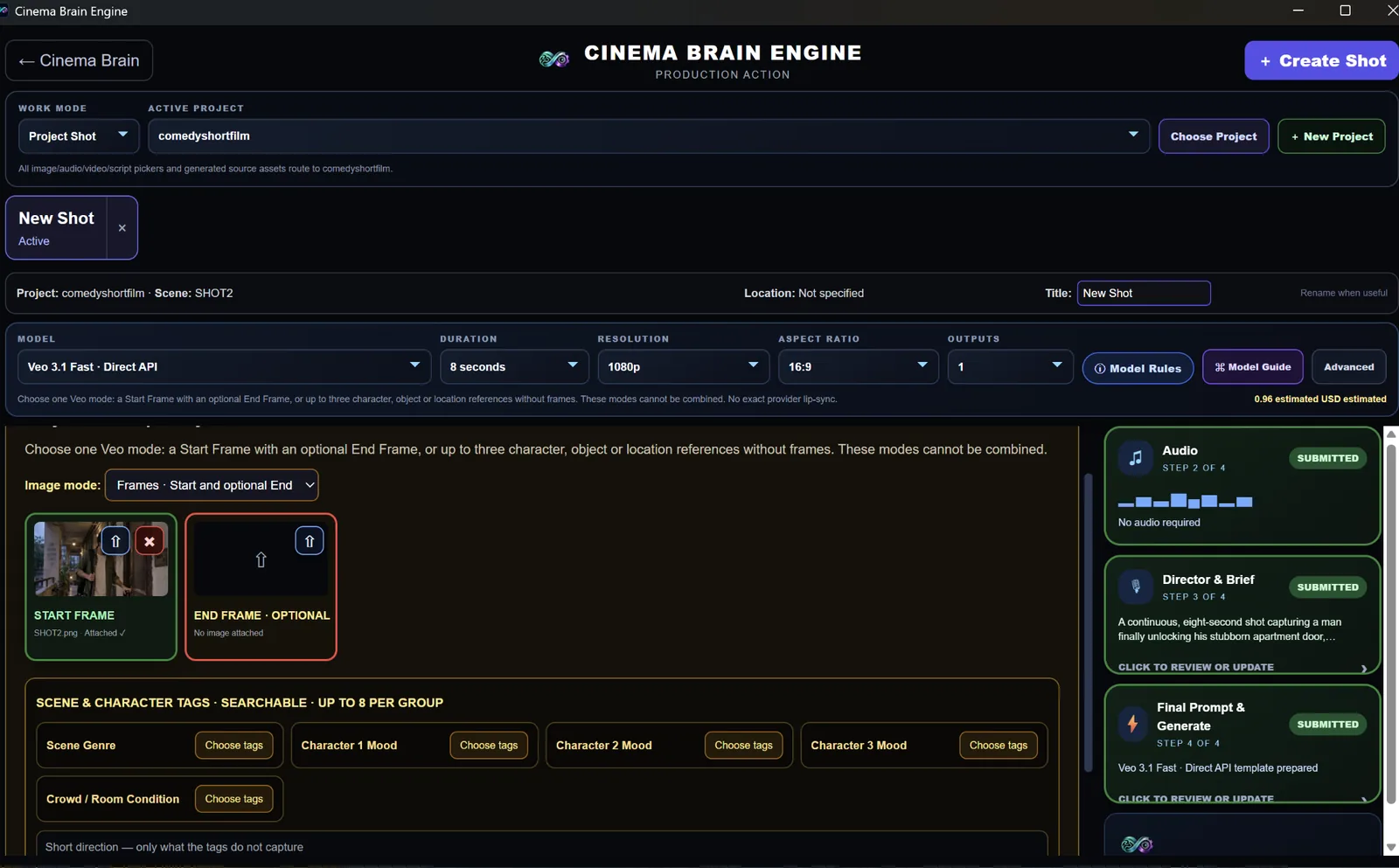Image resolution: width=1399 pixels, height=868 pixels.
Task: Click the Title input field showing New Shot
Action: tap(1144, 293)
